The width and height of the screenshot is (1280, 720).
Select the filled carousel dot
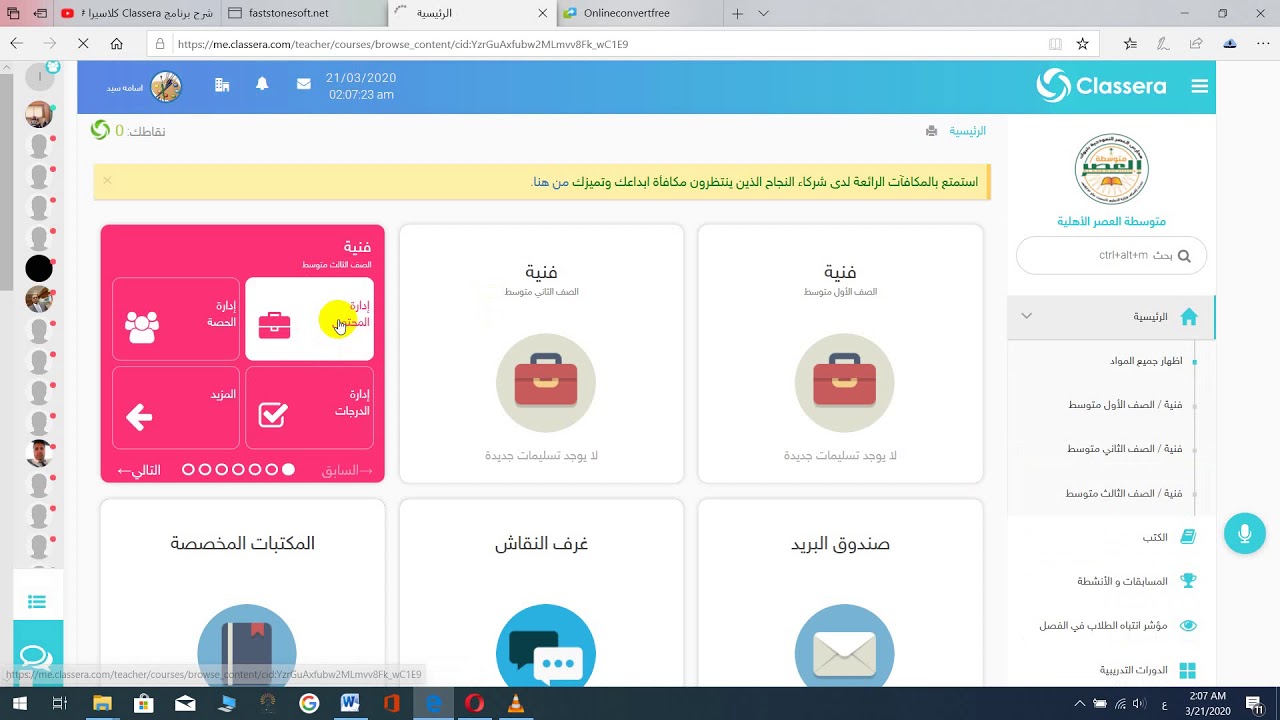click(289, 469)
